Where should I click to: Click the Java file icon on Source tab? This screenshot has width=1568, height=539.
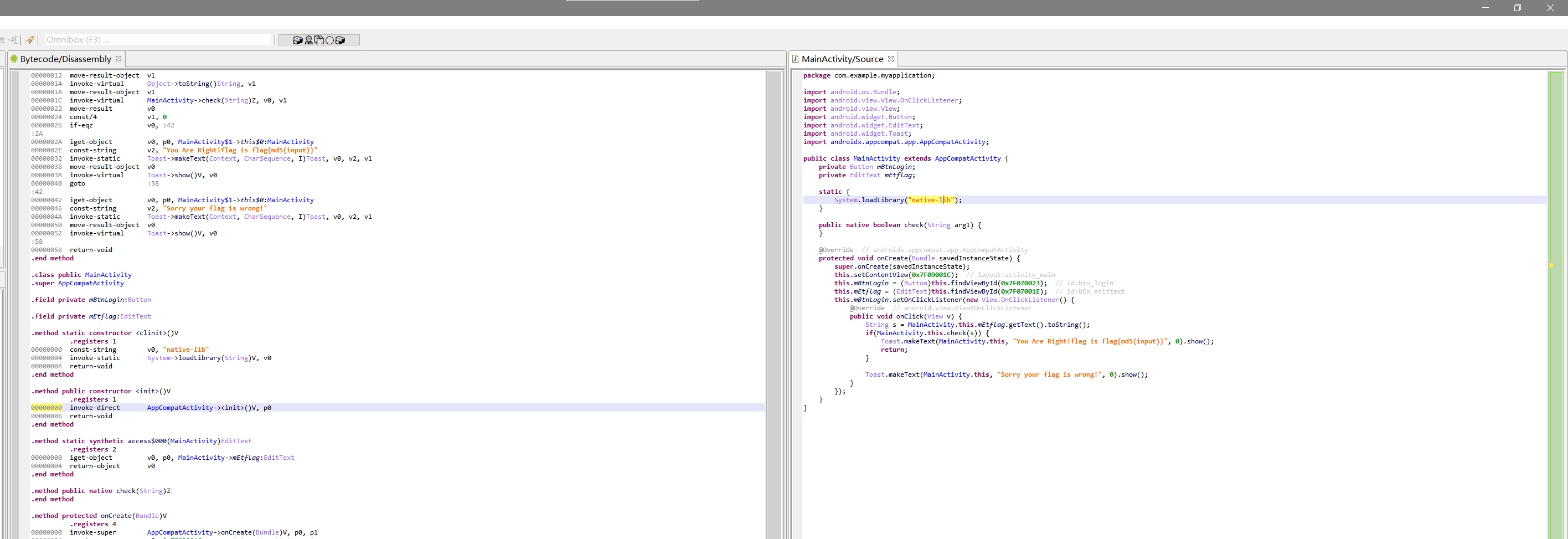tap(796, 59)
